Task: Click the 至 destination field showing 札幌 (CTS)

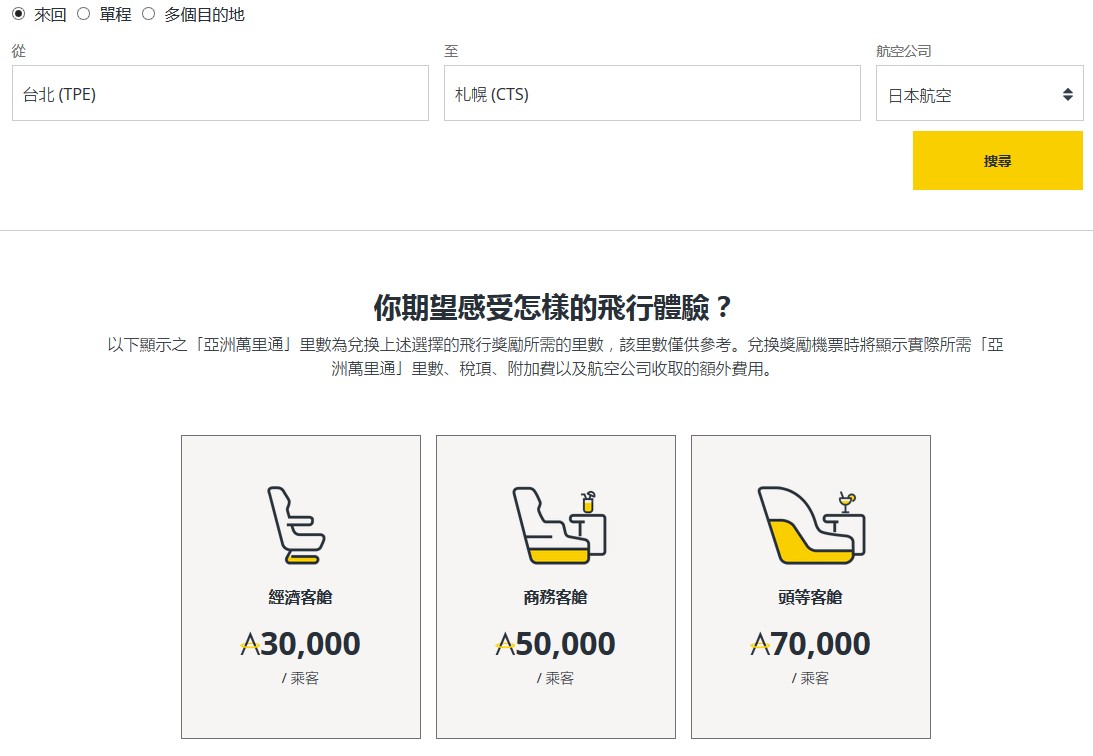Action: coord(652,93)
